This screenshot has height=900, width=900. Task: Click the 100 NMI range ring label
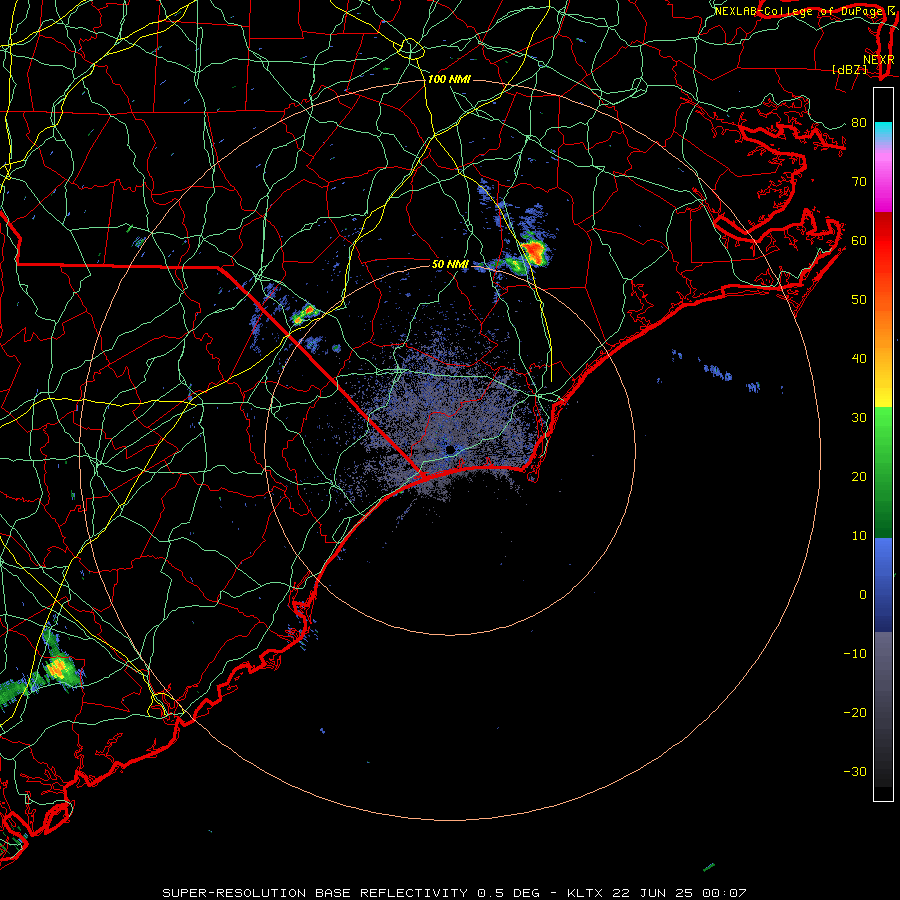(x=449, y=79)
